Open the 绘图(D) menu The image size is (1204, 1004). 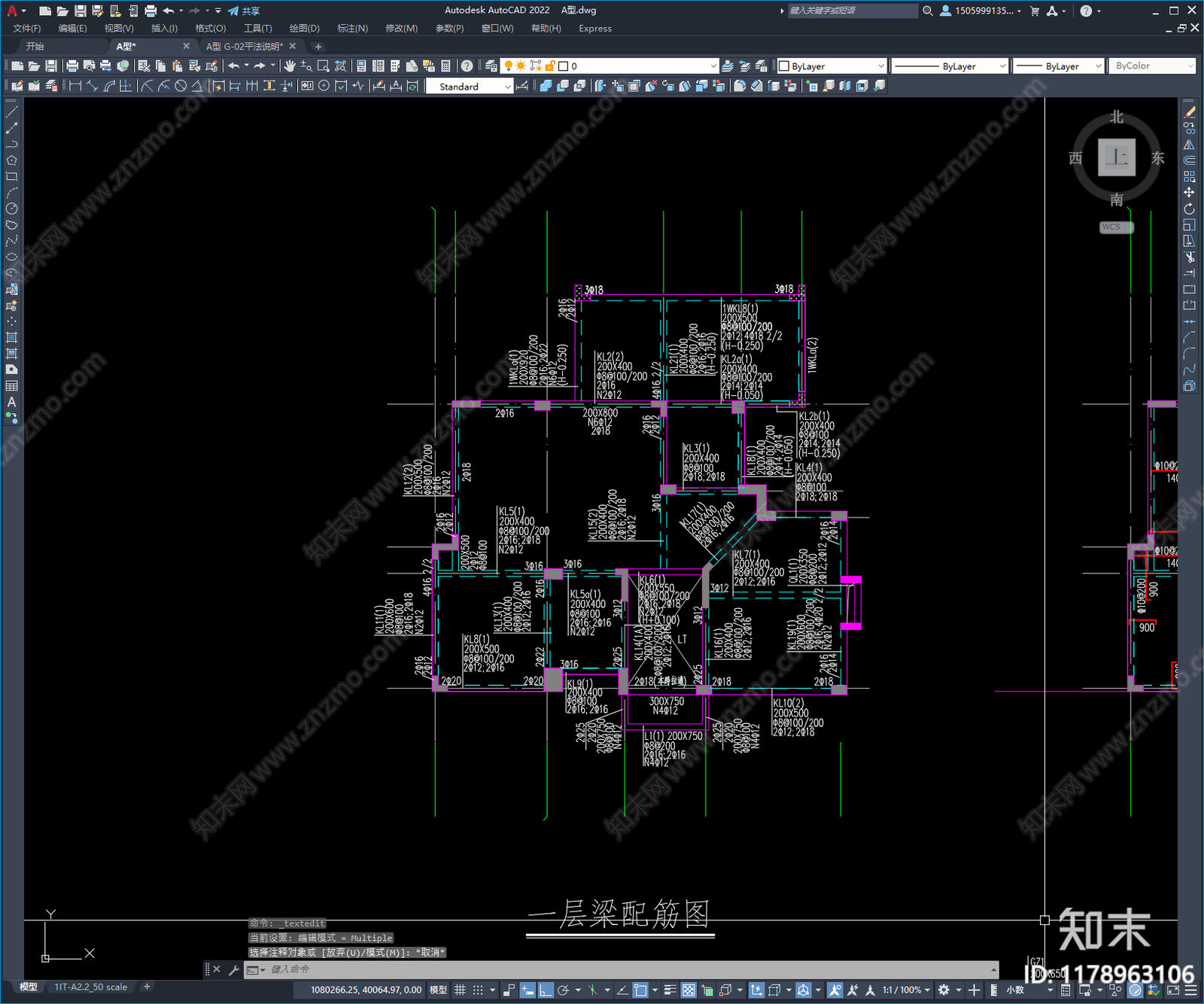click(305, 29)
